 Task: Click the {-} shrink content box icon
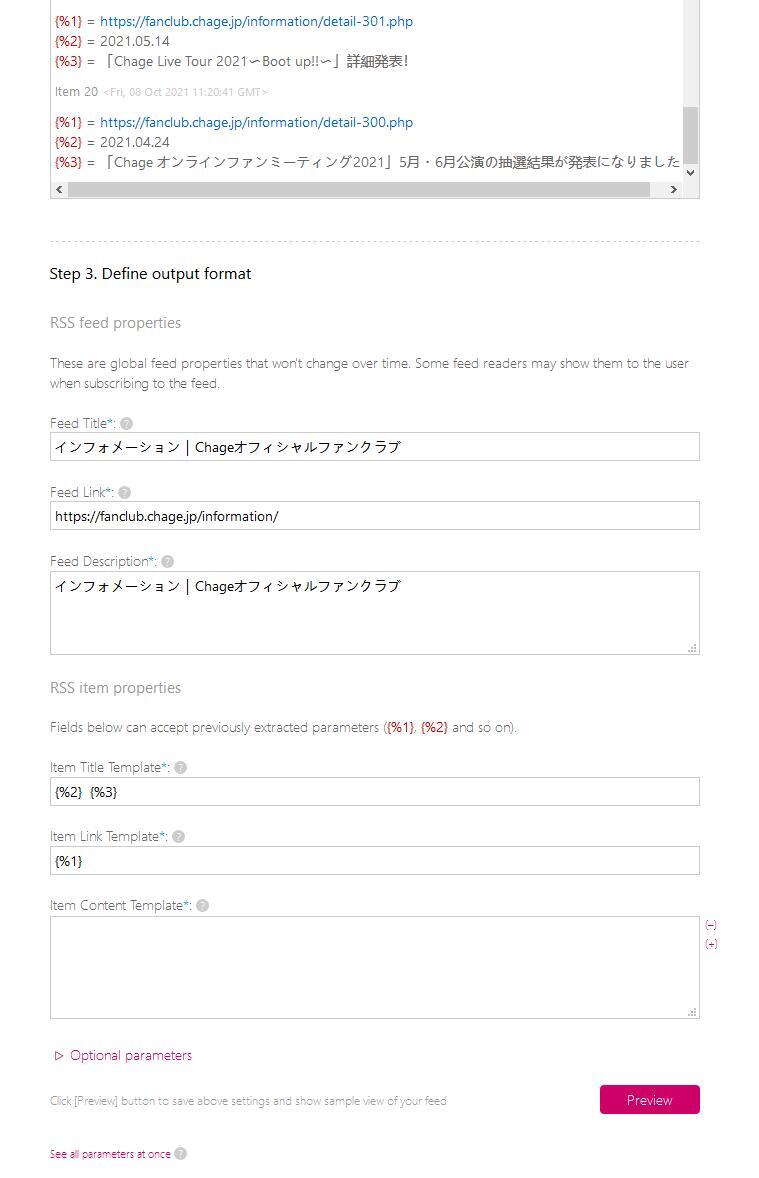pos(711,925)
